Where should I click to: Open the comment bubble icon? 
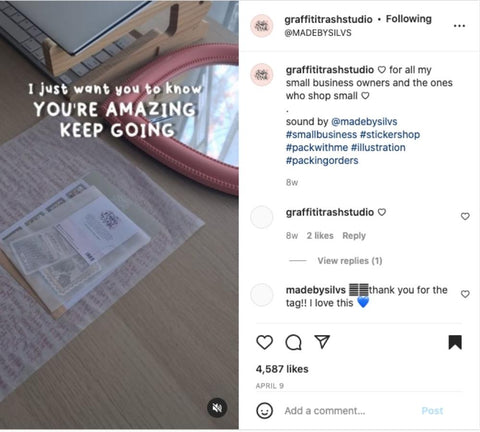point(293,342)
